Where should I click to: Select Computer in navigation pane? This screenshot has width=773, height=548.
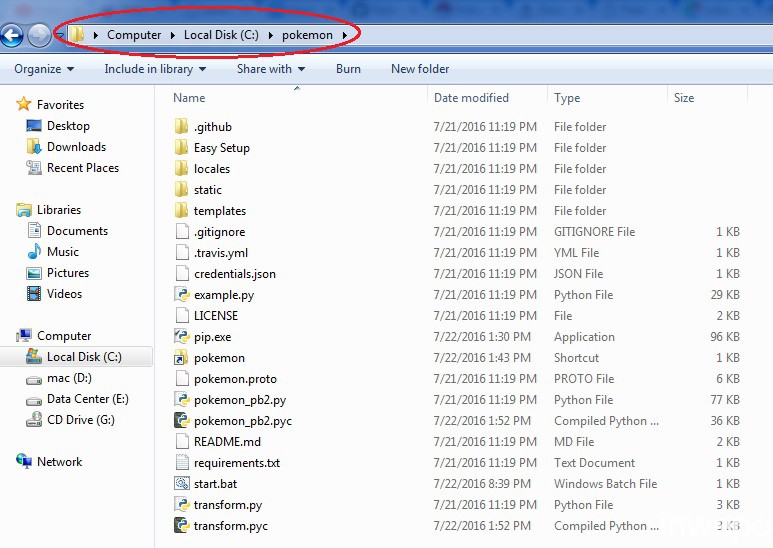pyautogui.click(x=64, y=336)
